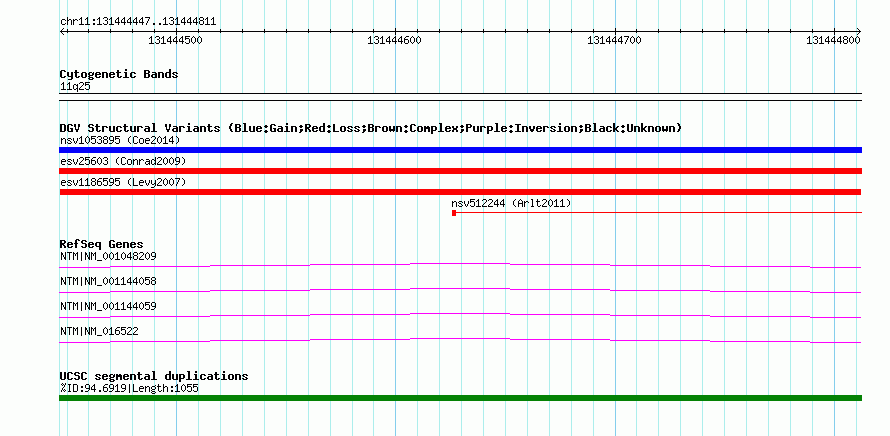Viewport: 890px width, 436px height.
Task: Open the nsv512244 (Arlt2011) label
Action: [511, 203]
